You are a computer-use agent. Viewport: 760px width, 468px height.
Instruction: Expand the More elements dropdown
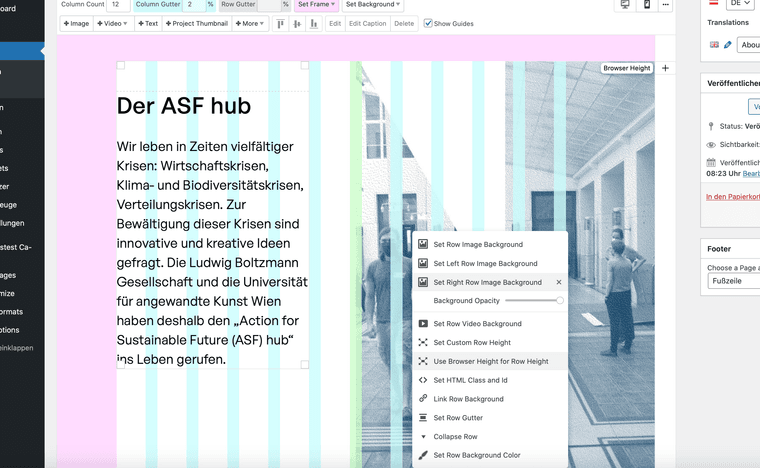coord(250,23)
